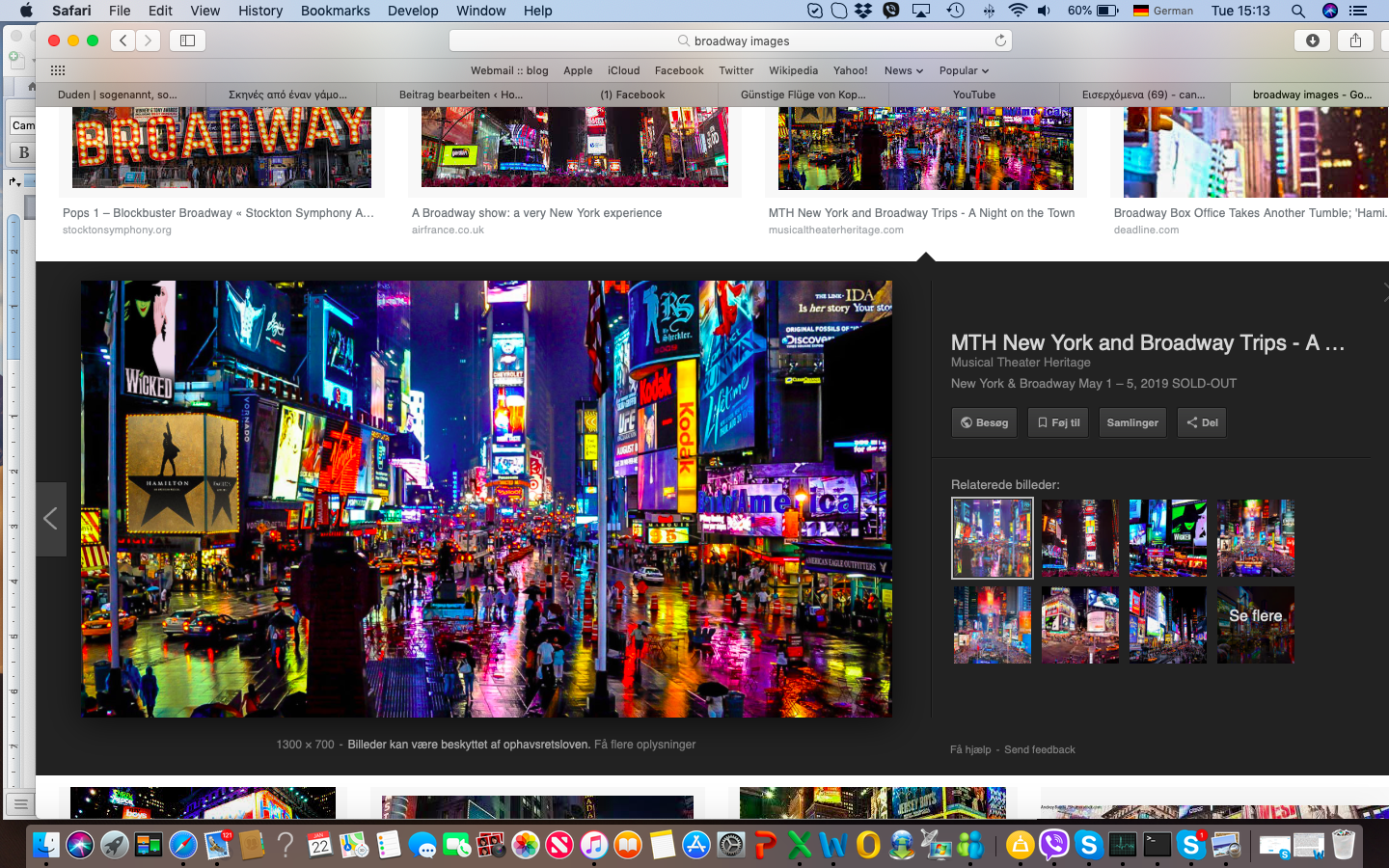1389x868 pixels.
Task: Open System Preferences gear in Dock
Action: (x=731, y=846)
